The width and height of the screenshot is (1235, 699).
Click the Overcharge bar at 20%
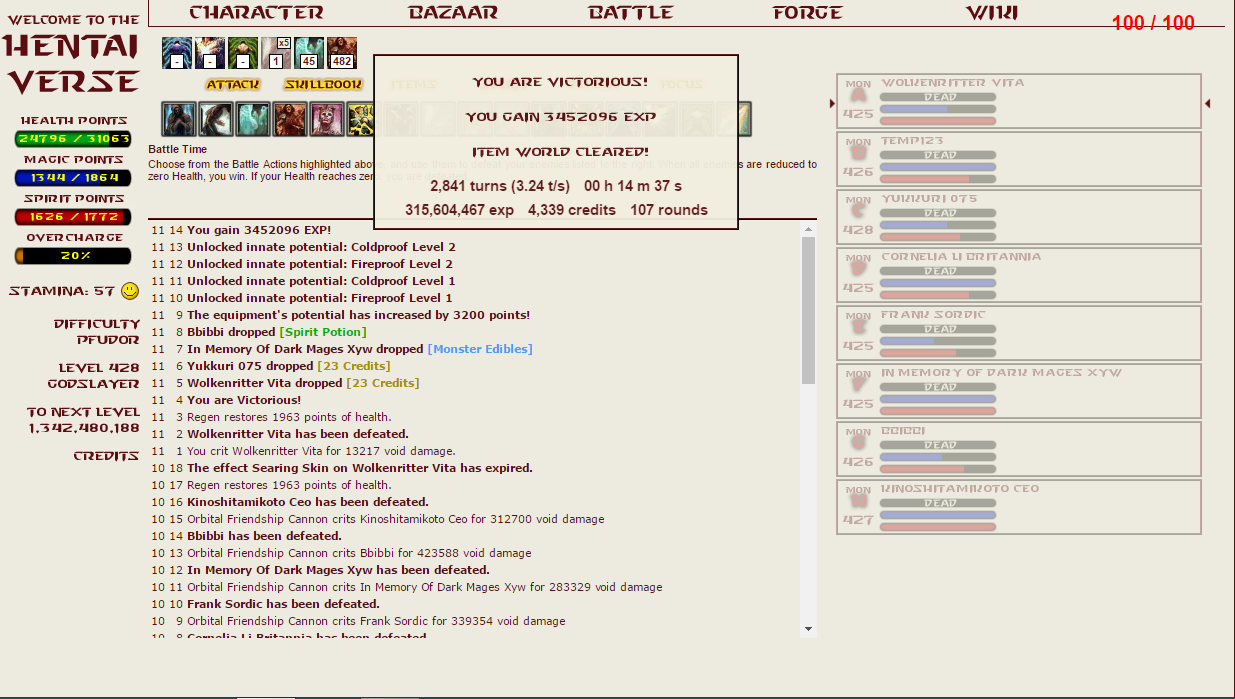click(x=74, y=256)
